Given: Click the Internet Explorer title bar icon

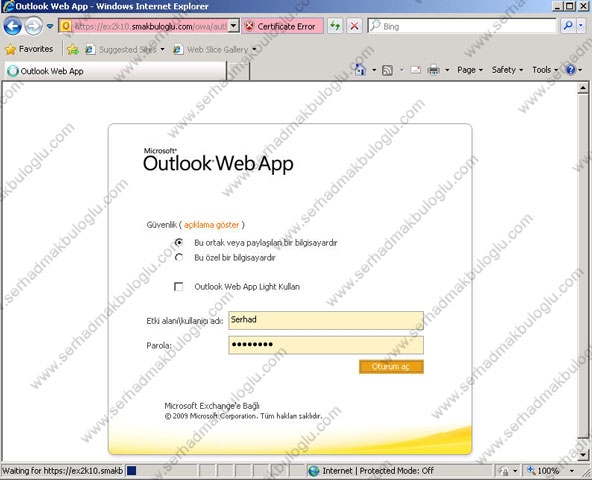Looking at the screenshot, I should click(x=8, y=6).
